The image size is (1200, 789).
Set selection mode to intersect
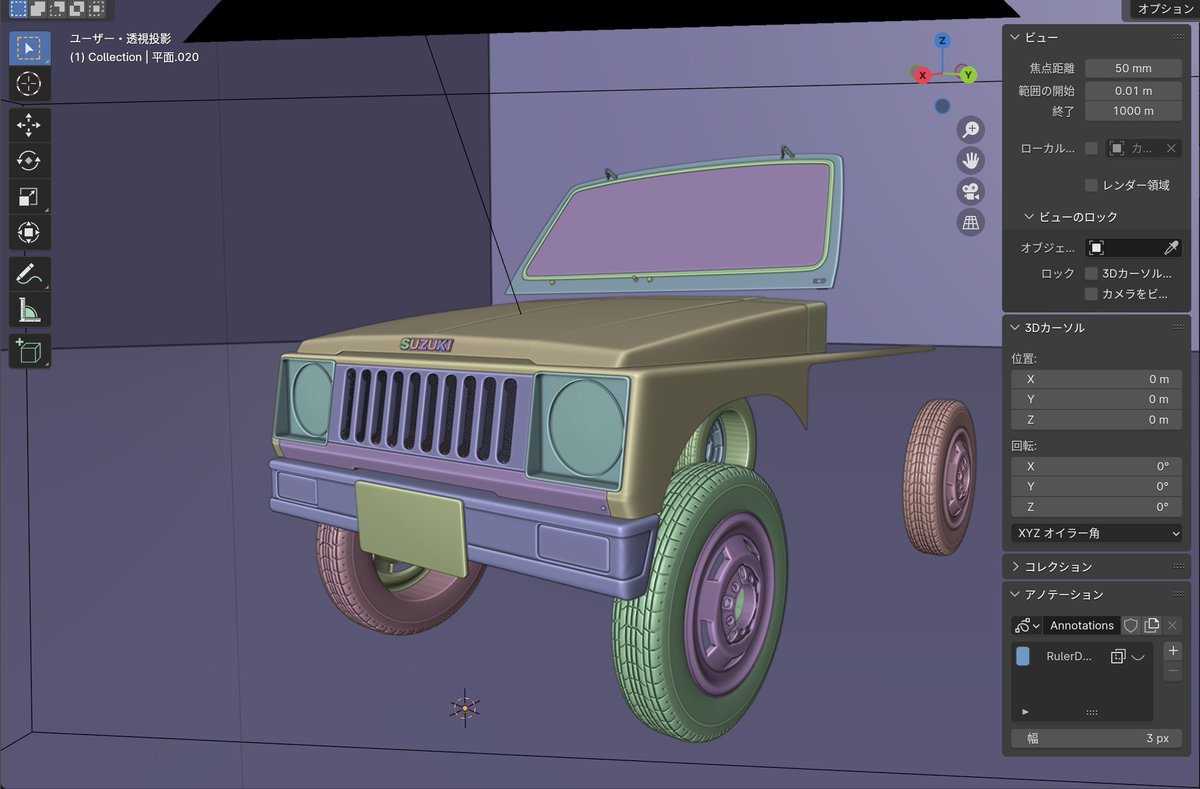tap(95, 9)
